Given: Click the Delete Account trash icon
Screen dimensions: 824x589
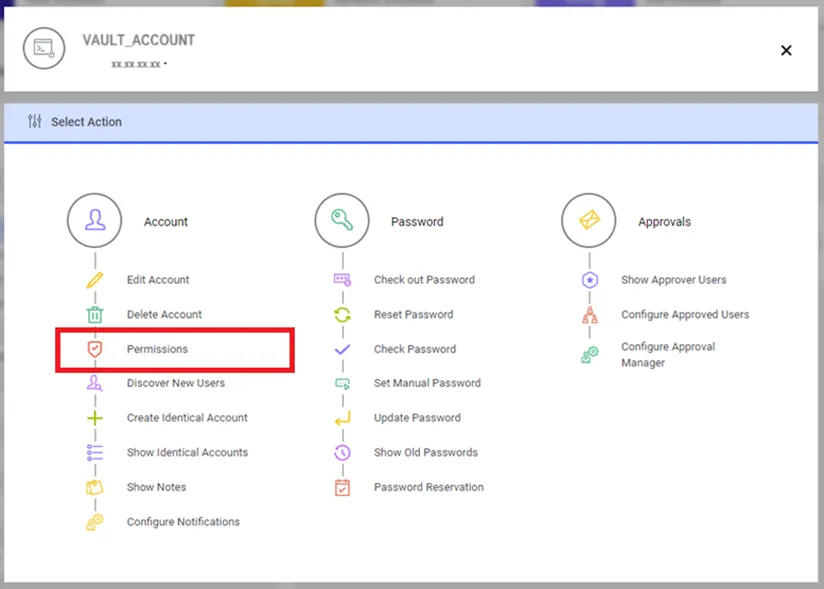Looking at the screenshot, I should point(95,315).
